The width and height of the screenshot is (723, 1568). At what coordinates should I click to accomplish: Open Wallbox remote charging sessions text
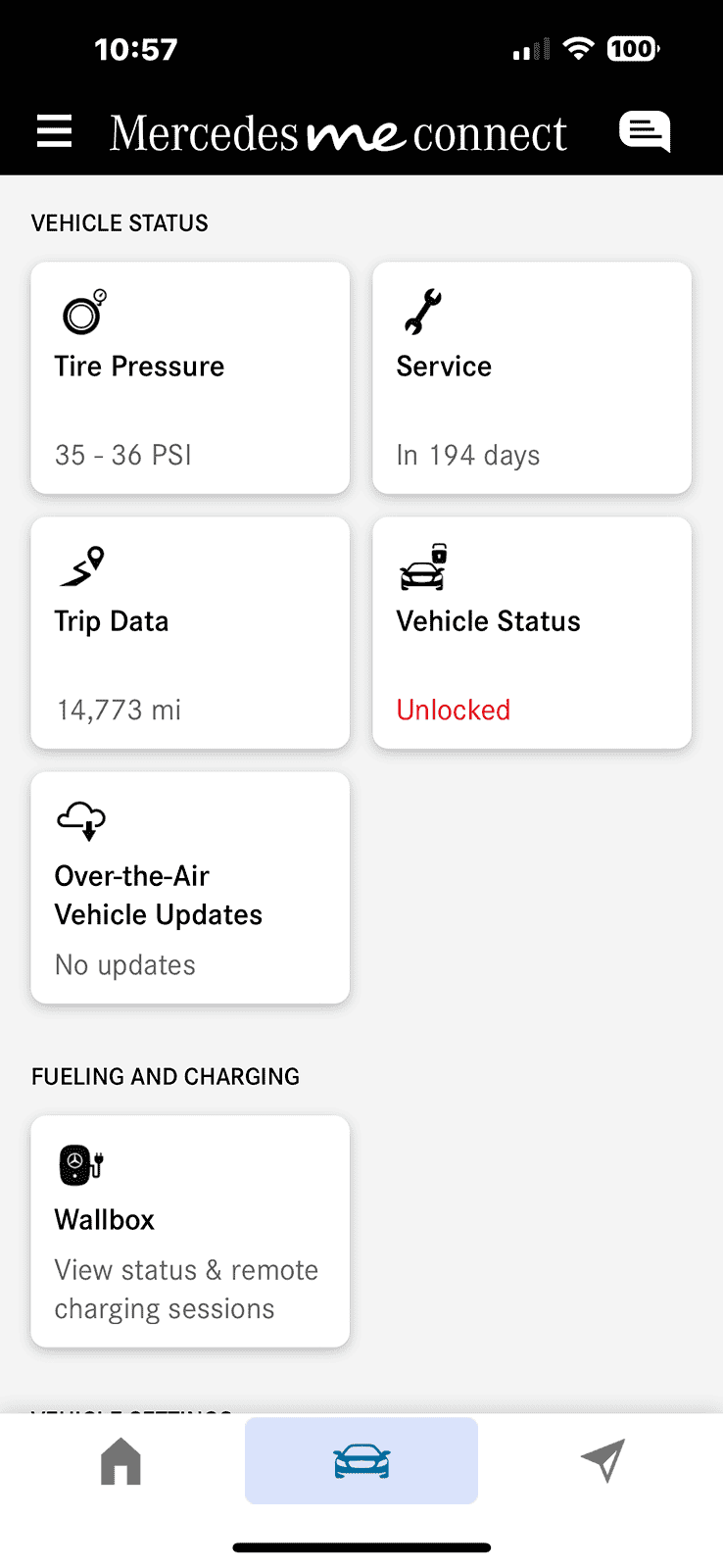tap(186, 1290)
